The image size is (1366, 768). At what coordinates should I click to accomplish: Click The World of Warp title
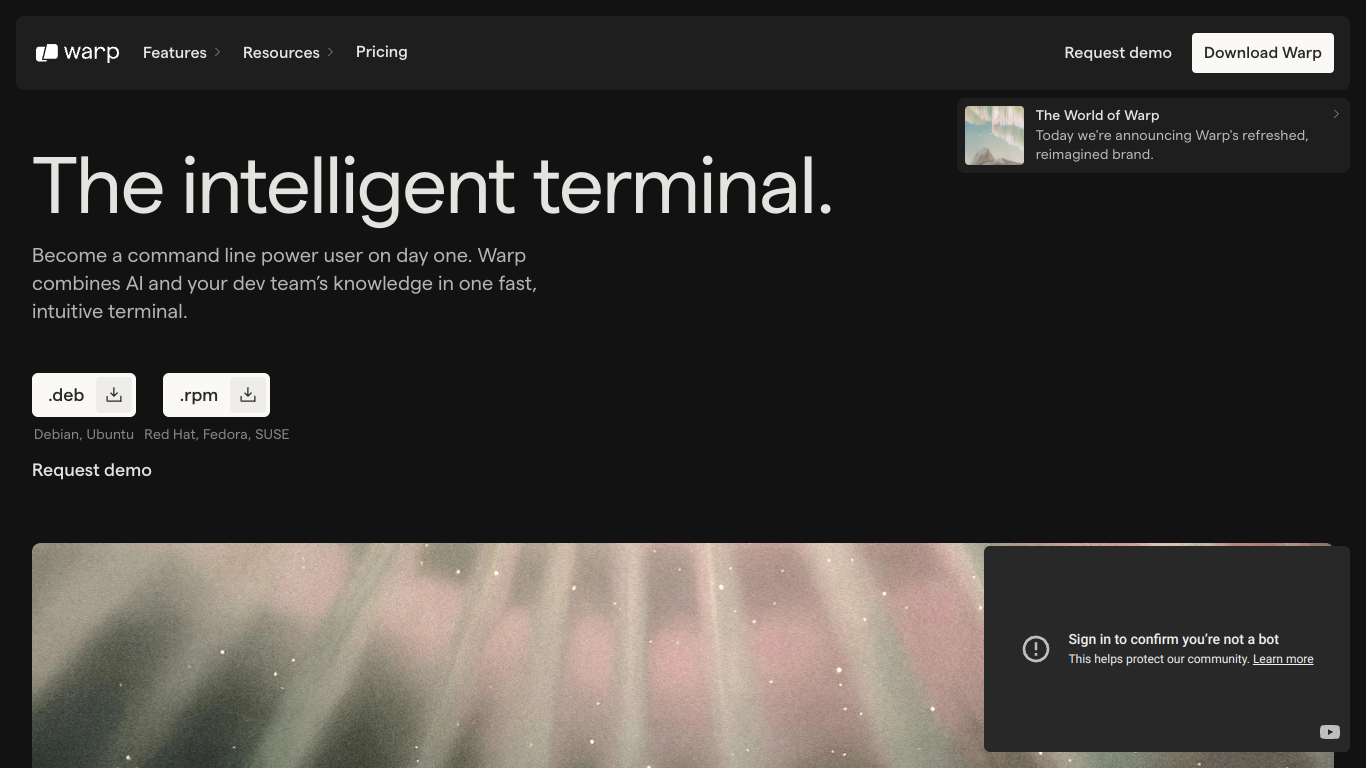tap(1097, 115)
